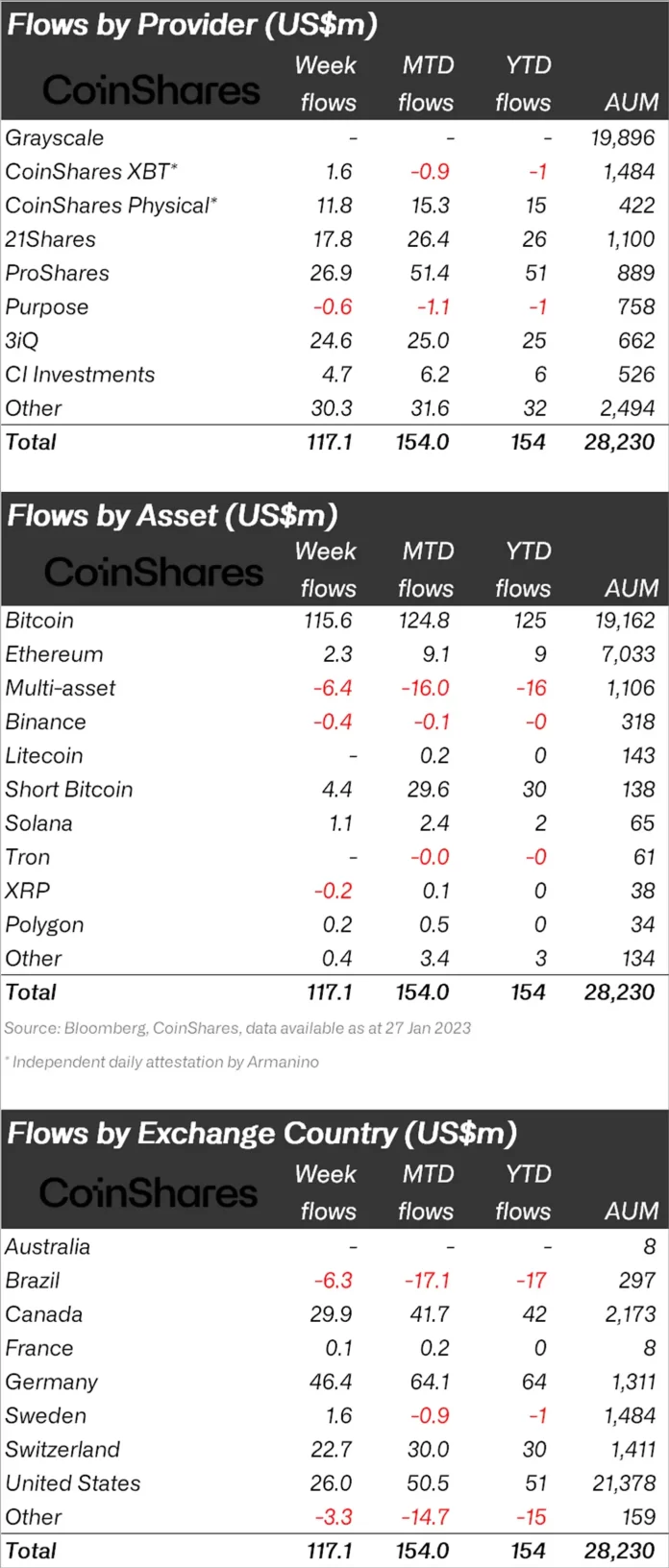This screenshot has height=1568, width=669.
Task: Click the Flows by Exchange Country heading
Action: pos(261,1134)
